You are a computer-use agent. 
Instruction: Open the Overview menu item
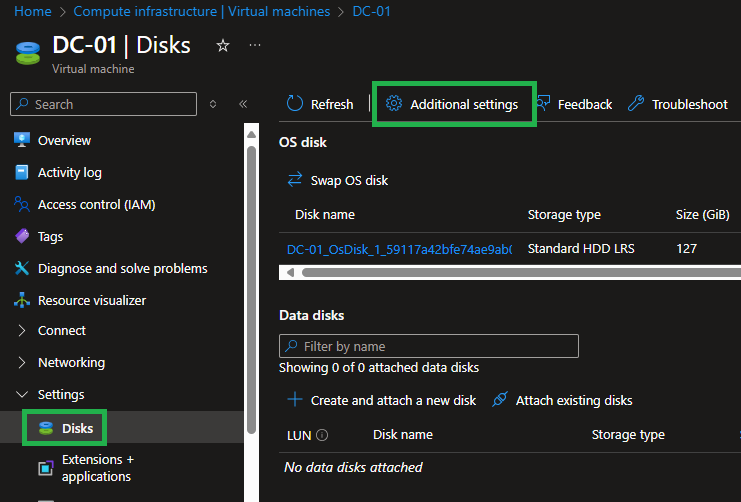coord(64,141)
